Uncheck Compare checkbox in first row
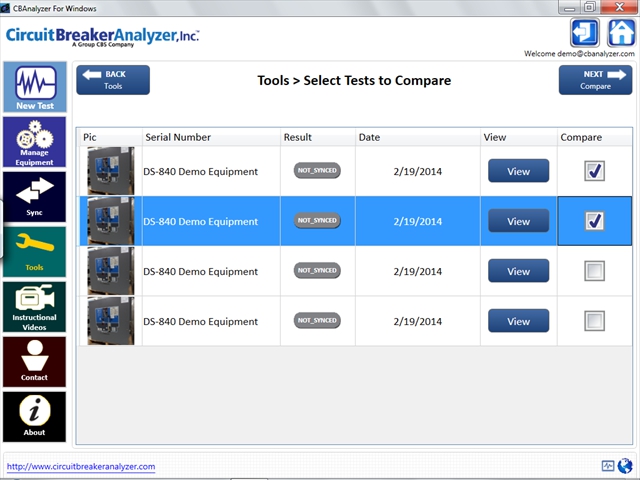 tap(594, 171)
